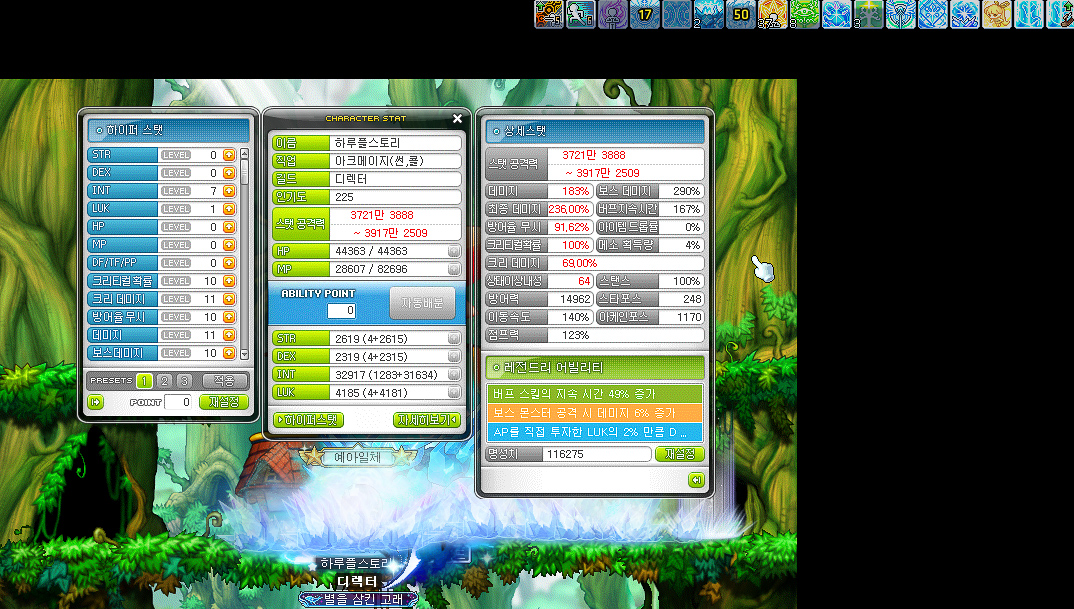Image resolution: width=1074 pixels, height=609 pixels.
Task: Reset hyper stats with 재설정 button
Action: coord(224,402)
